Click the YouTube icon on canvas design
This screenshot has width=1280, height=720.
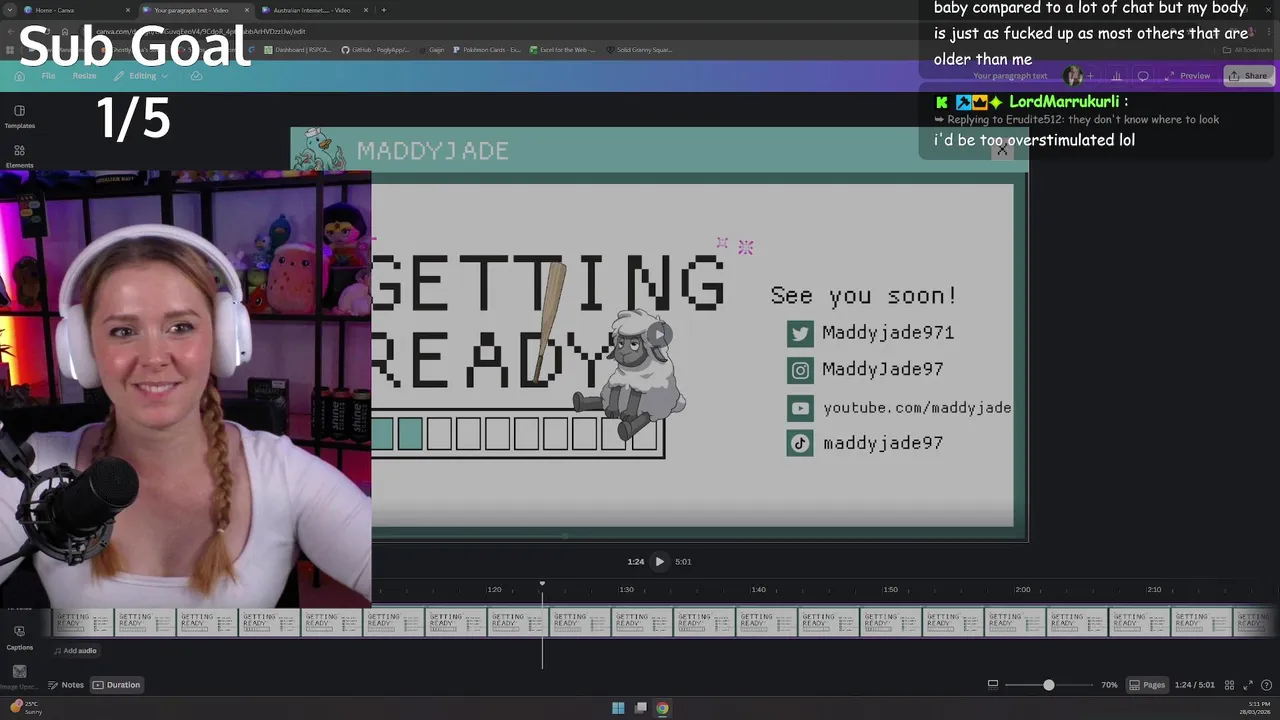[x=800, y=408]
